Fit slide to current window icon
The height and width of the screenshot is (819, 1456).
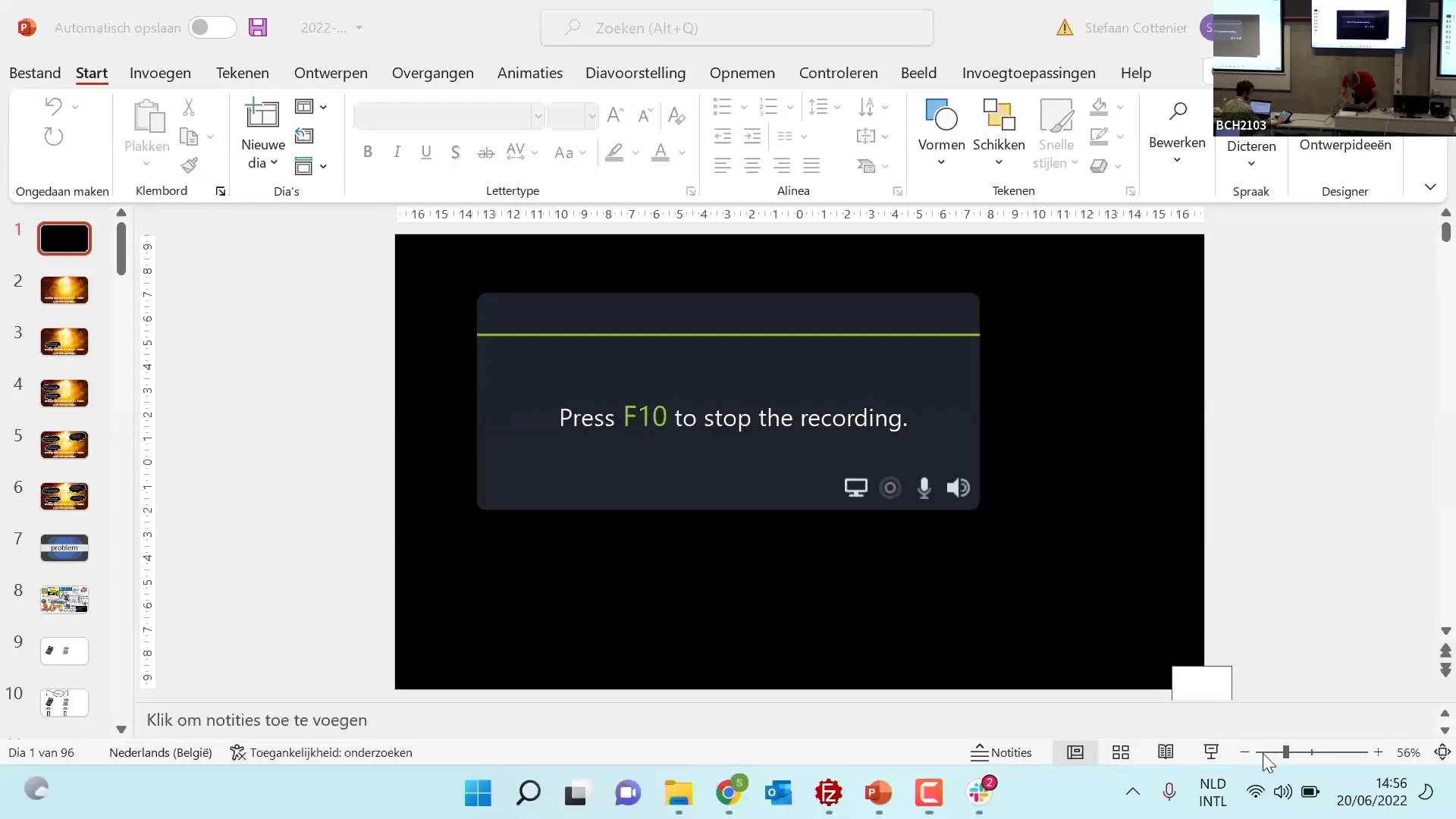pyautogui.click(x=1442, y=752)
